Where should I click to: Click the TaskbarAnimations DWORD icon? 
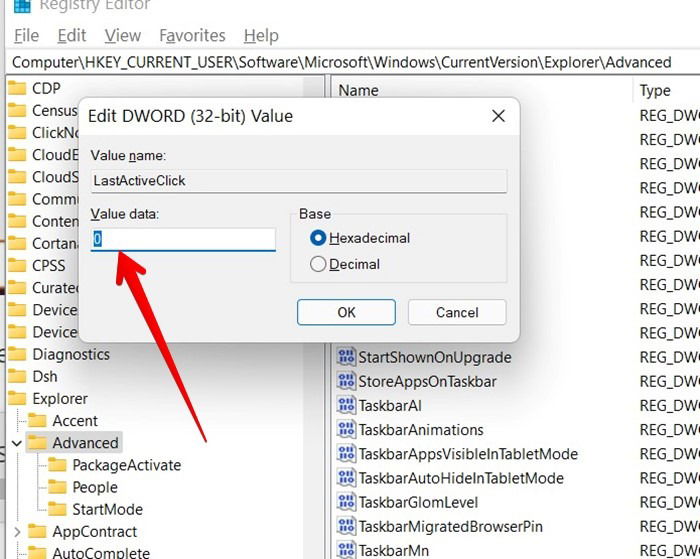pyautogui.click(x=346, y=429)
